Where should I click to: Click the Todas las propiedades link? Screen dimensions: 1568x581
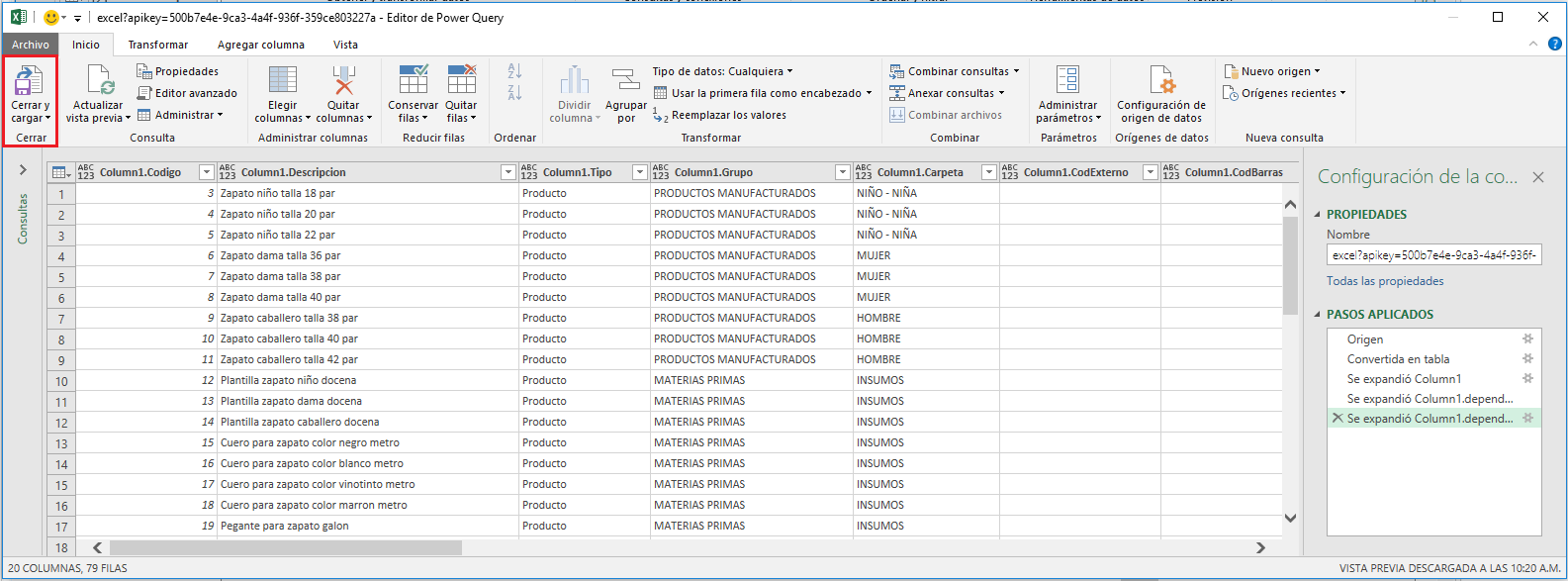click(x=1385, y=281)
